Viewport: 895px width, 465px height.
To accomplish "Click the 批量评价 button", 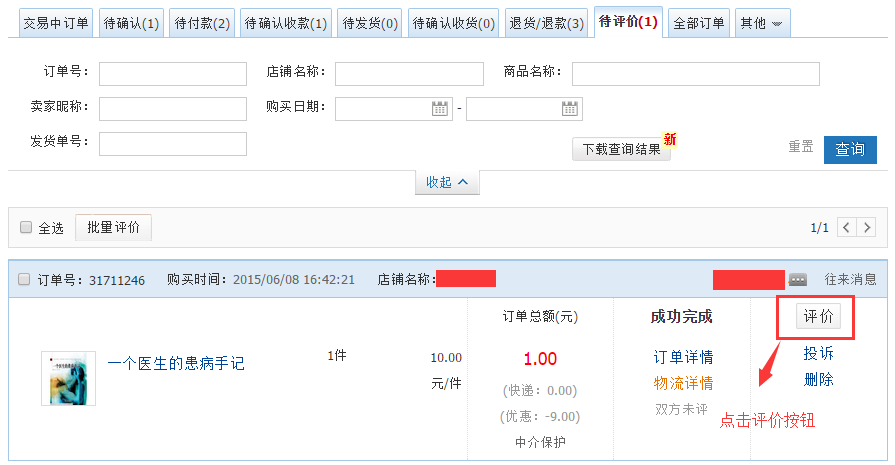I will pos(113,227).
